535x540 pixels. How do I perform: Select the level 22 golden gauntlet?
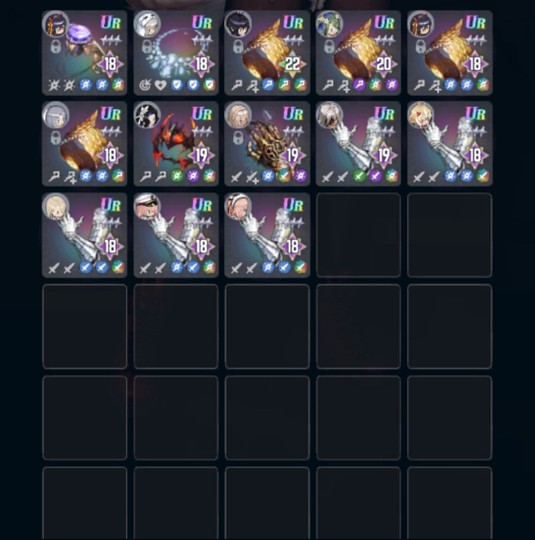[267, 53]
